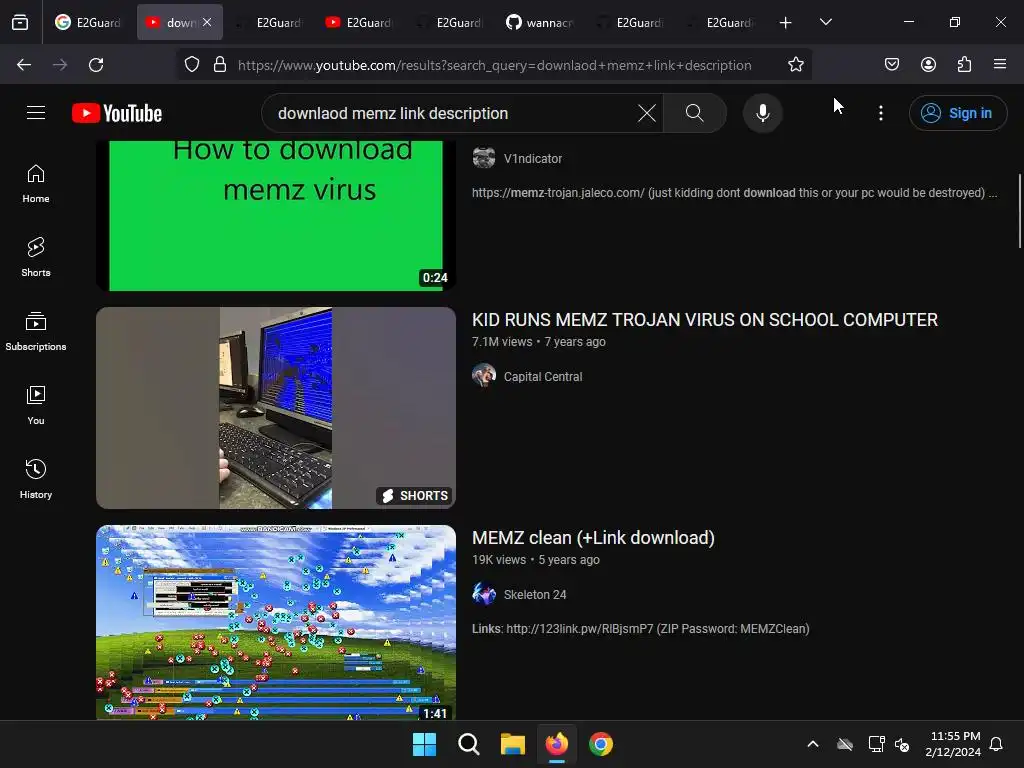Open Chrome from the taskbar
This screenshot has height=768, width=1024.
[x=601, y=744]
